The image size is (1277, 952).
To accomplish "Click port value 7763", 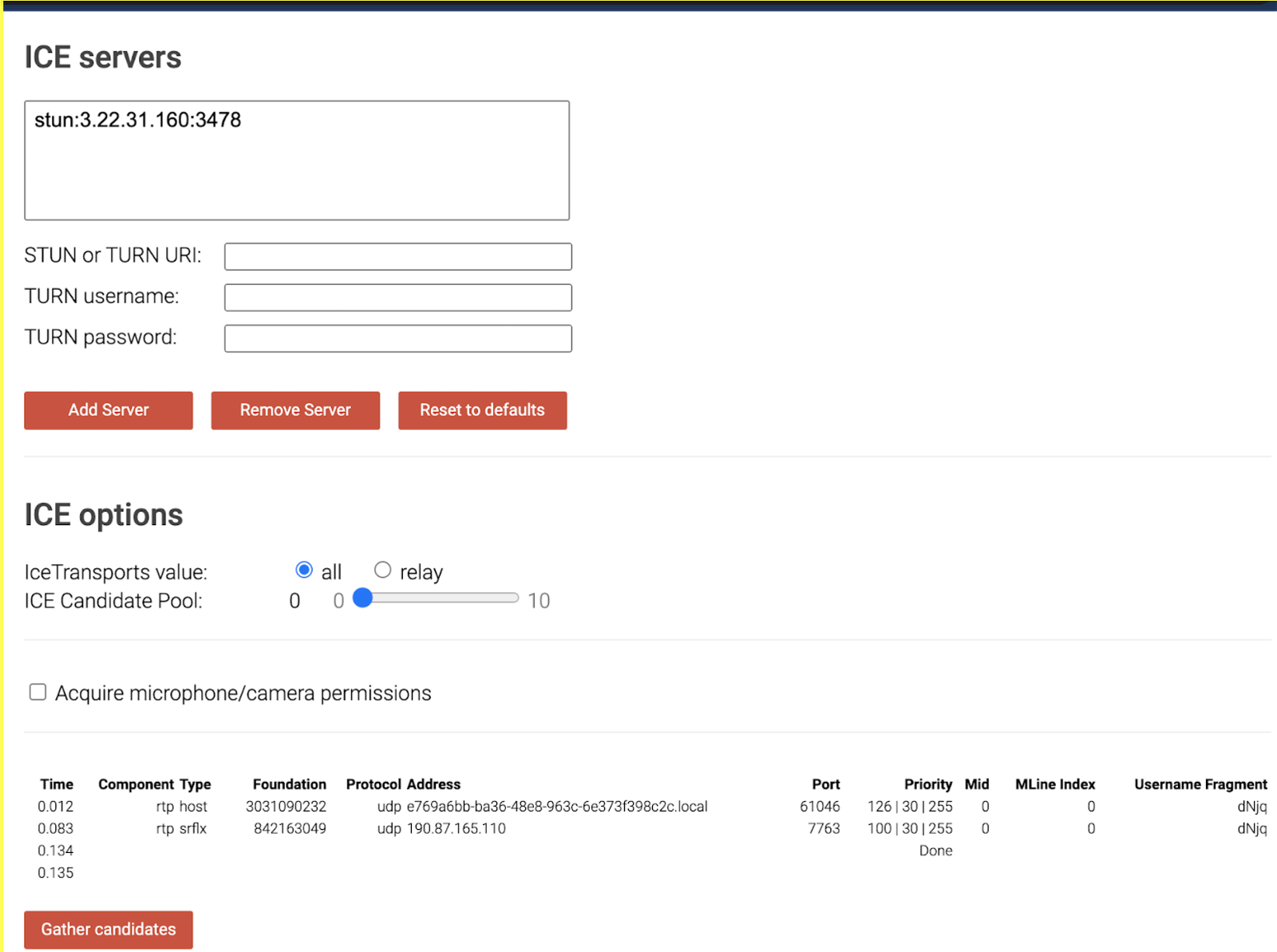I will (824, 829).
